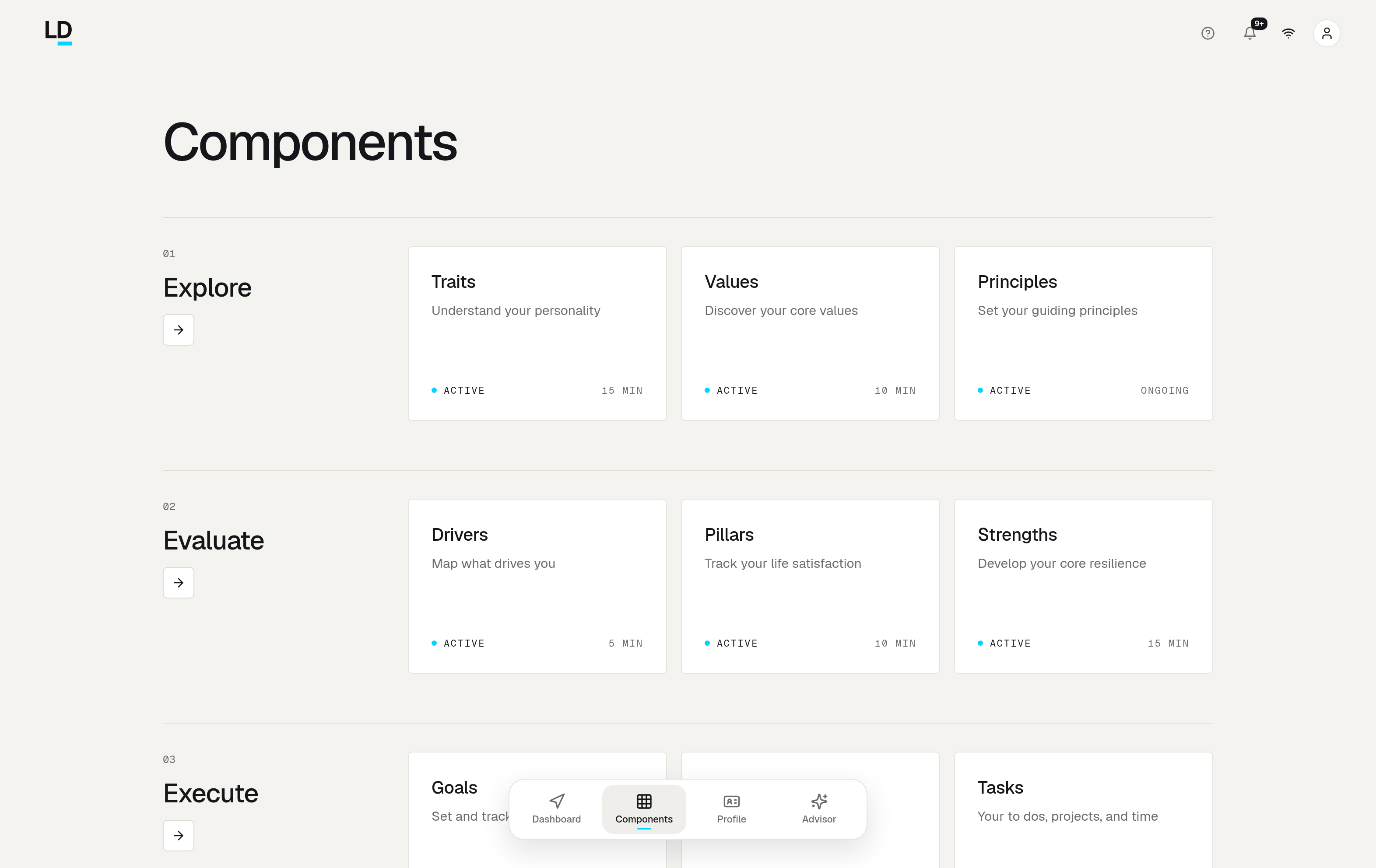Click 'Track your life satisfaction' text
Screen dimensions: 1376x868
(783, 563)
